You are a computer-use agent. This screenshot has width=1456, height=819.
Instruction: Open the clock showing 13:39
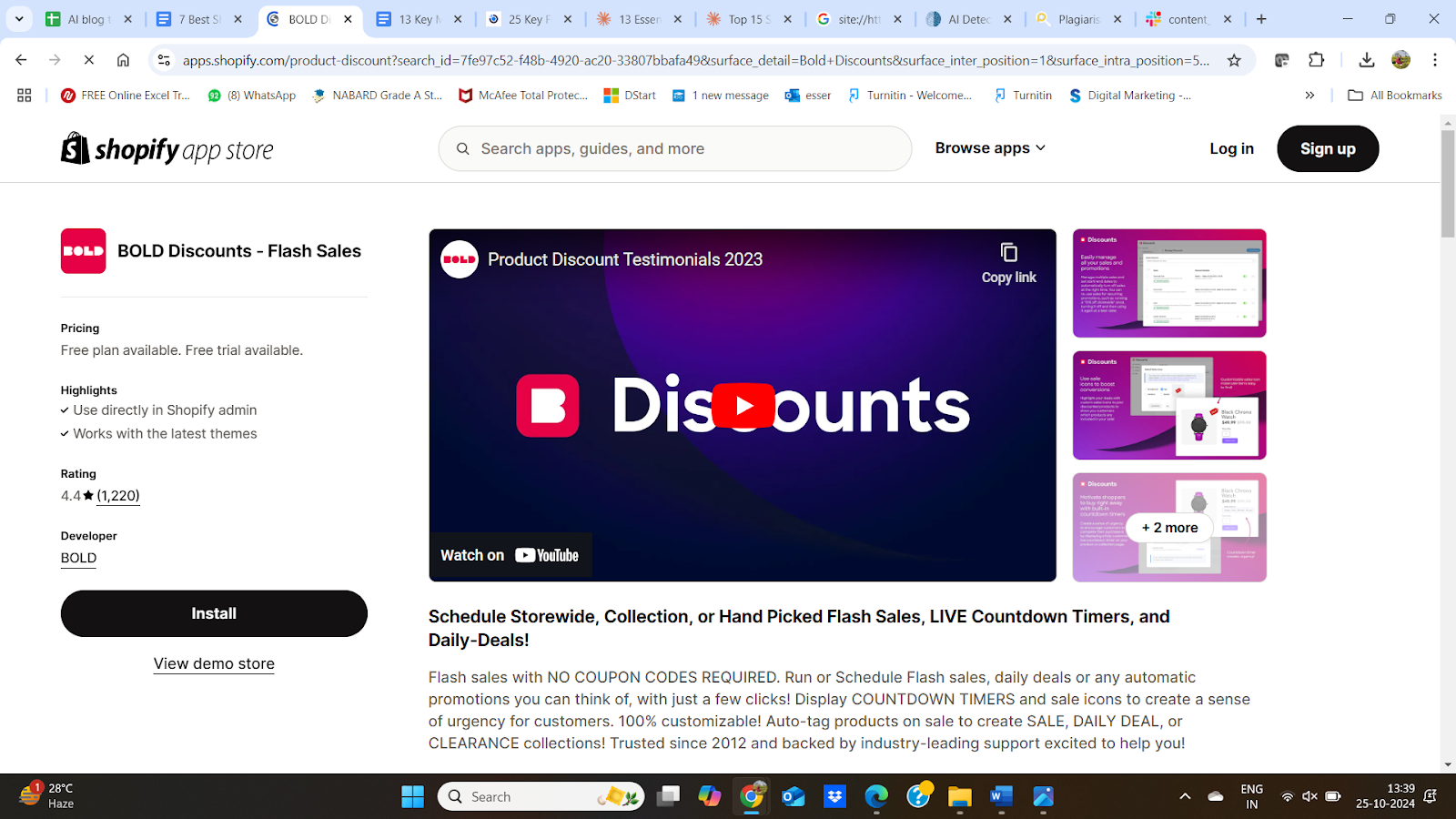coord(1385,796)
